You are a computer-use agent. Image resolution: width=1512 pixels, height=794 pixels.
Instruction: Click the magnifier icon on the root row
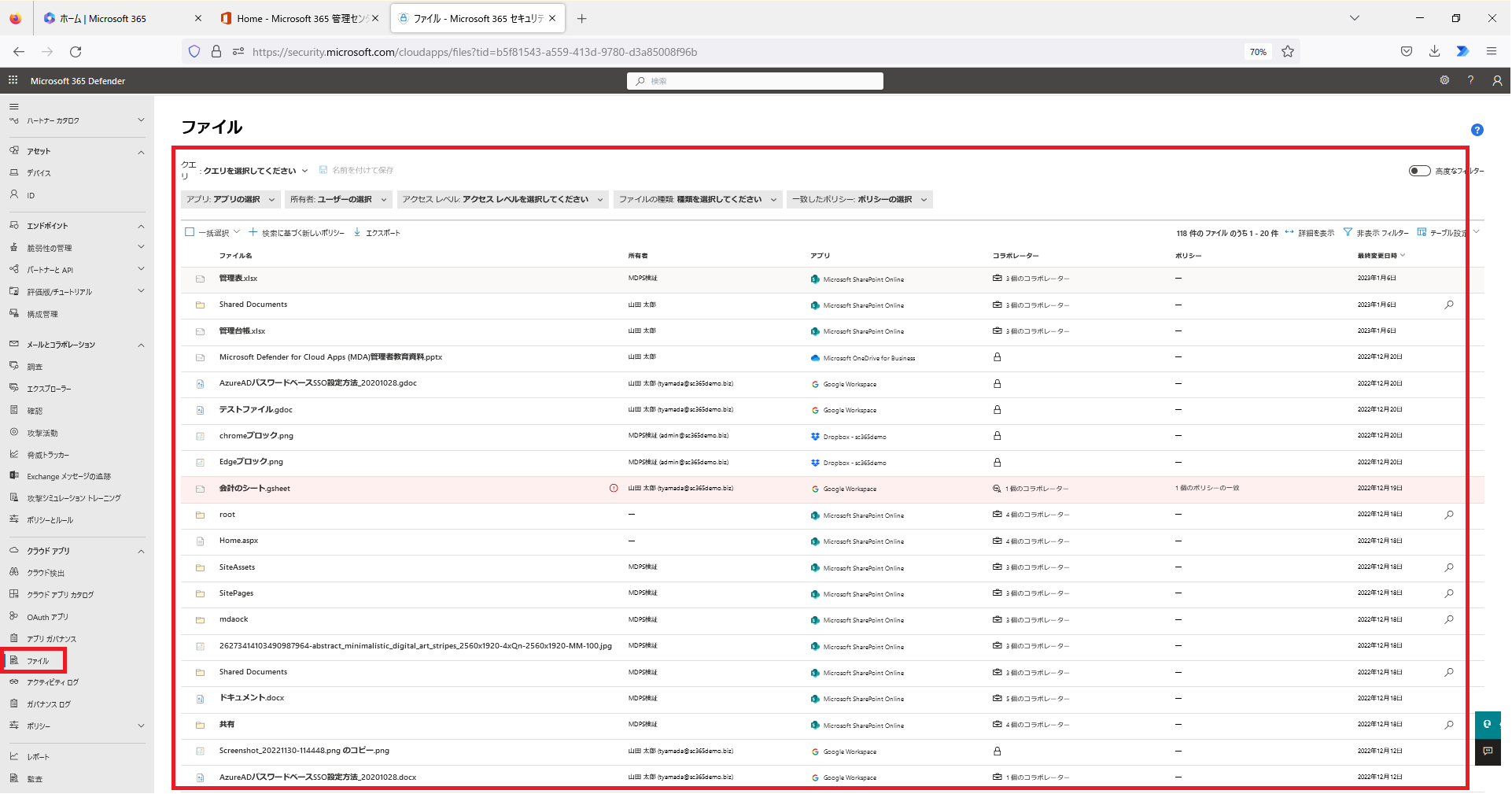pyautogui.click(x=1449, y=515)
